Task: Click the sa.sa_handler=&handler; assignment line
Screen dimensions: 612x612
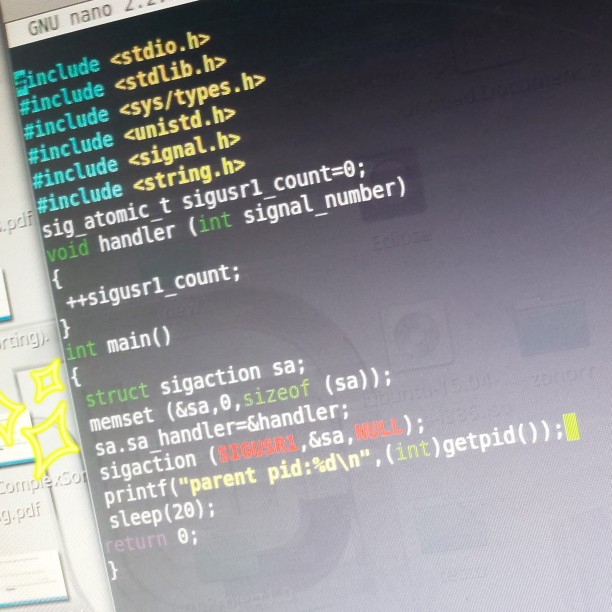Action: [222, 429]
